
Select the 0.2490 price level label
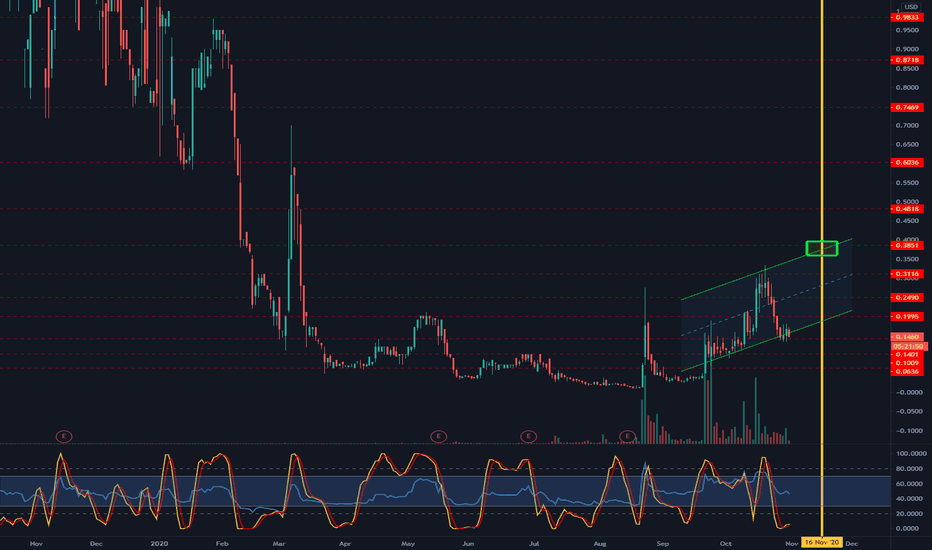coord(907,297)
